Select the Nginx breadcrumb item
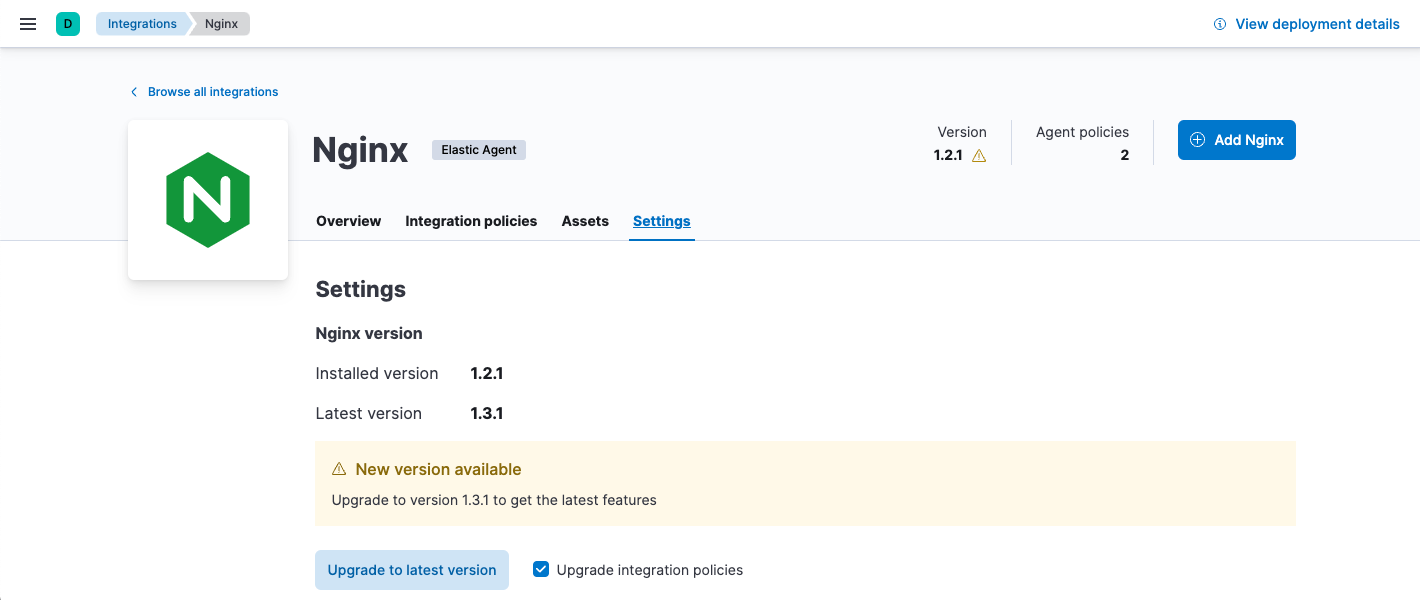The height and width of the screenshot is (600, 1420). (221, 23)
